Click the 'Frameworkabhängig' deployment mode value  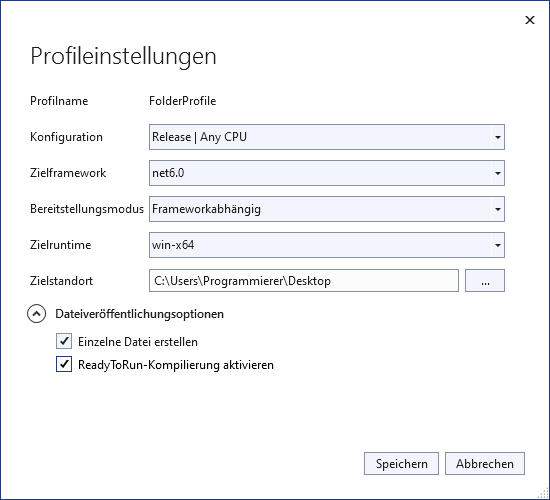point(206,209)
